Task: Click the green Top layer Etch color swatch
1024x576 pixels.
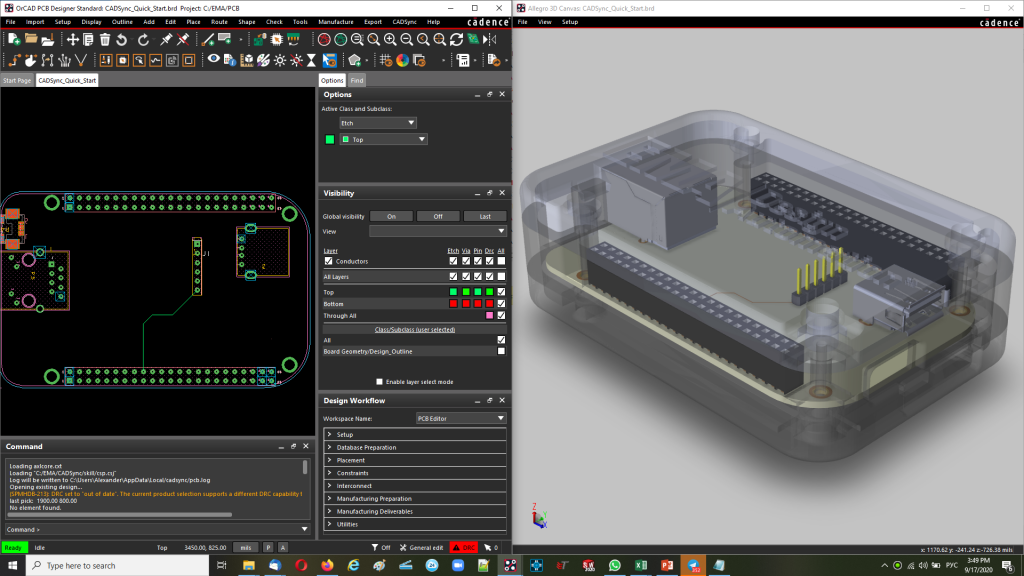Action: click(x=453, y=292)
